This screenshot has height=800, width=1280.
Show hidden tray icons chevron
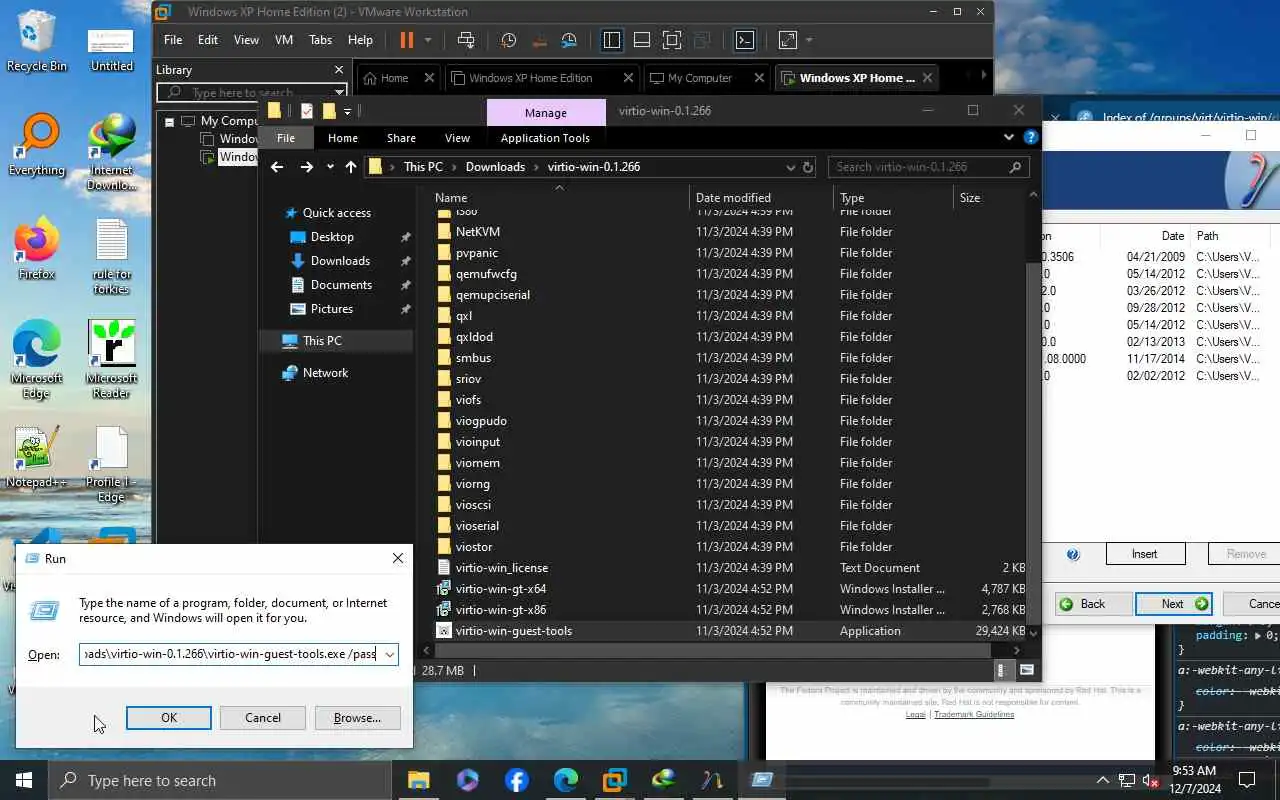click(1102, 780)
